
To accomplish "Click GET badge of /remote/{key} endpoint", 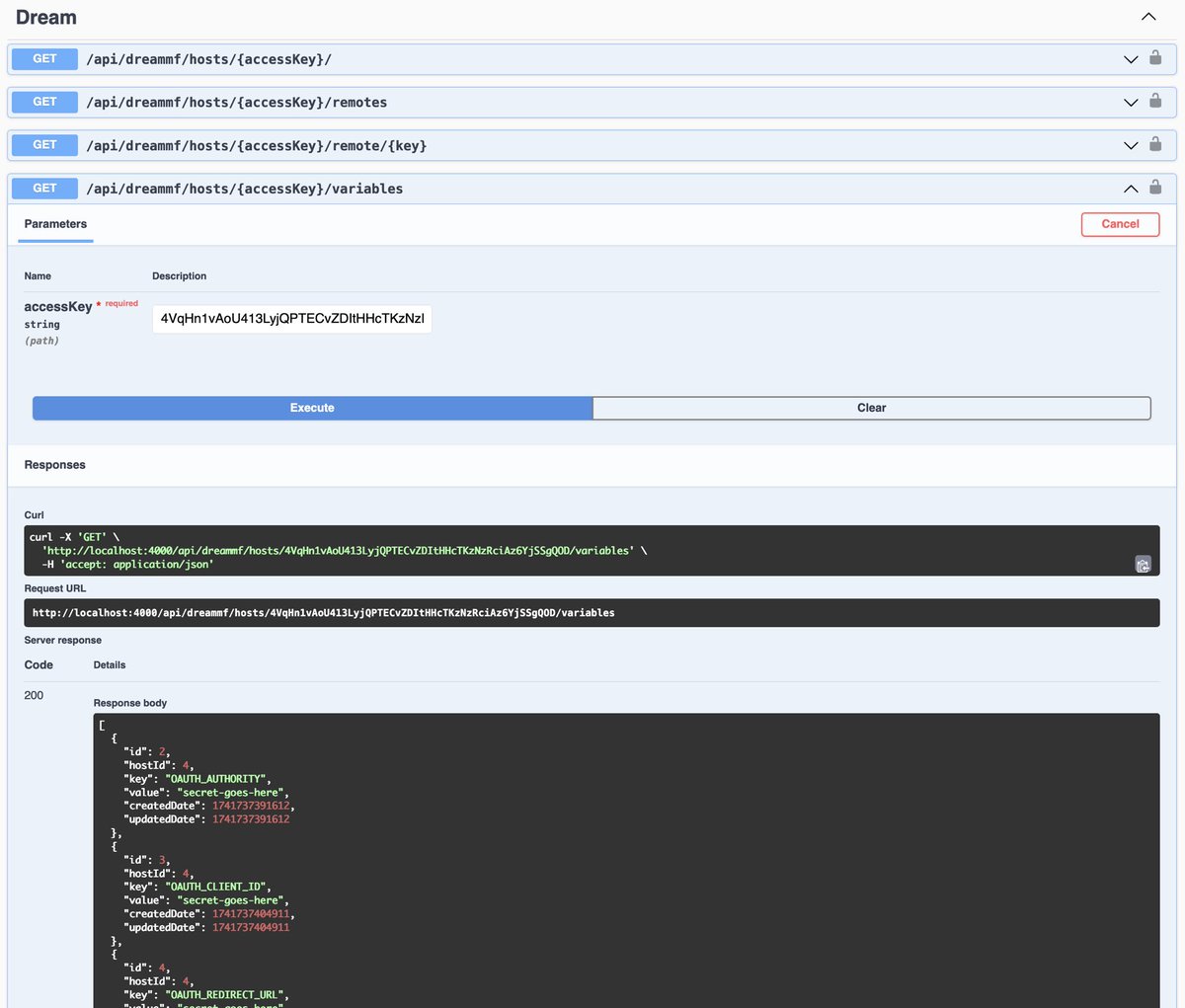I will (44, 145).
